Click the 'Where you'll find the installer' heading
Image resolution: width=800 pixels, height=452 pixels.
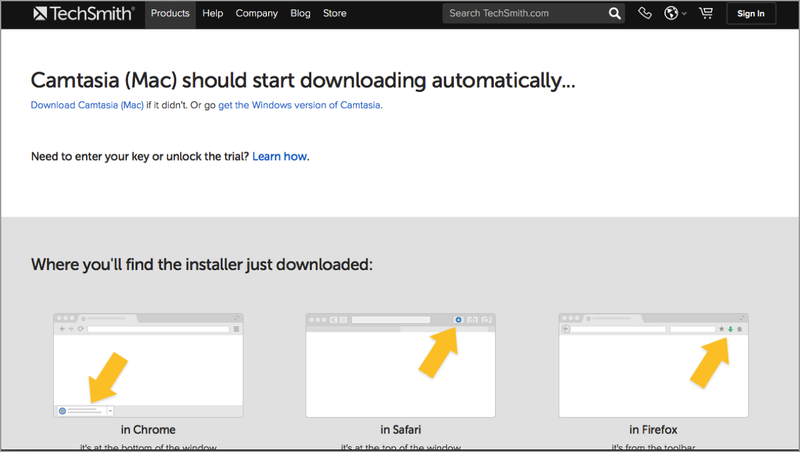pos(202,265)
